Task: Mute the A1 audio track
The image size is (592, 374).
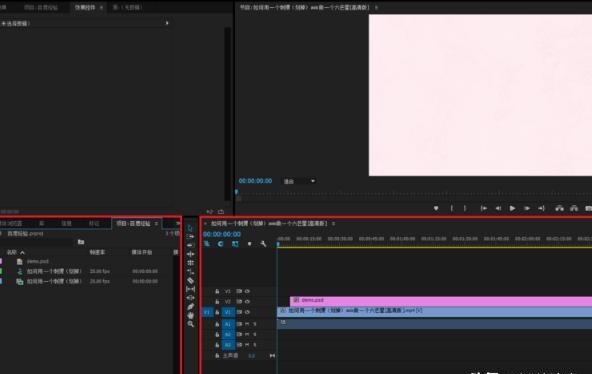Action: pyautogui.click(x=247, y=324)
